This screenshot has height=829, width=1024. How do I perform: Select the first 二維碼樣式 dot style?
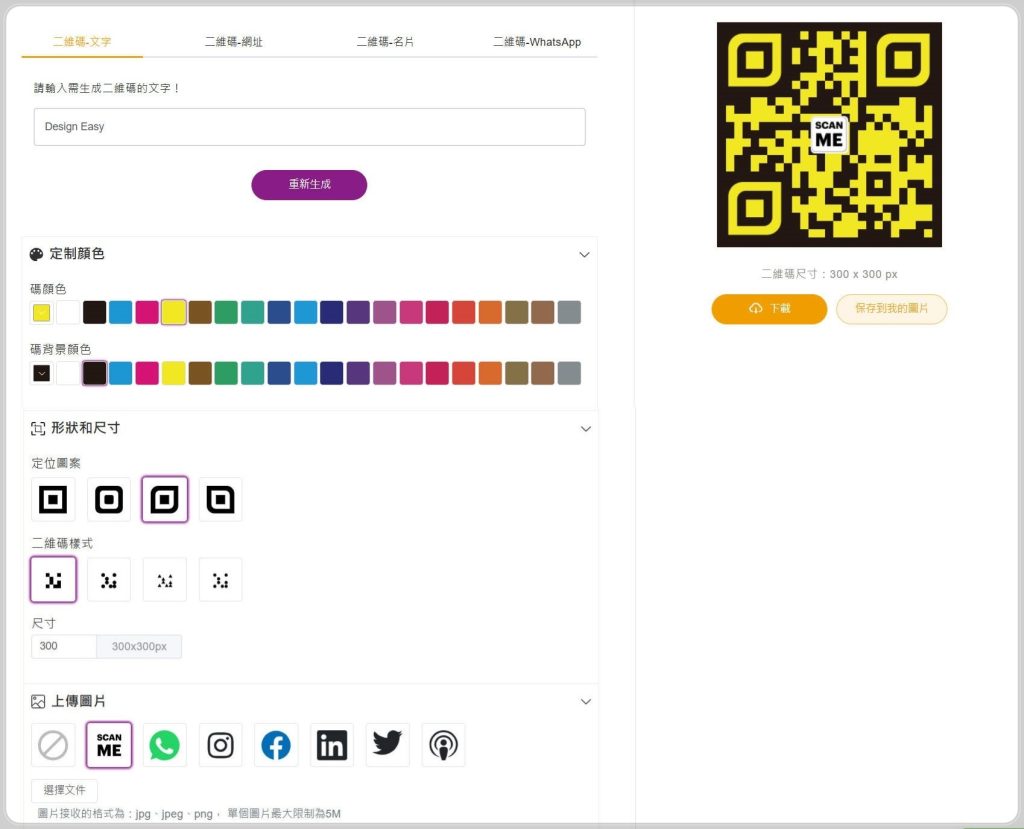point(53,579)
